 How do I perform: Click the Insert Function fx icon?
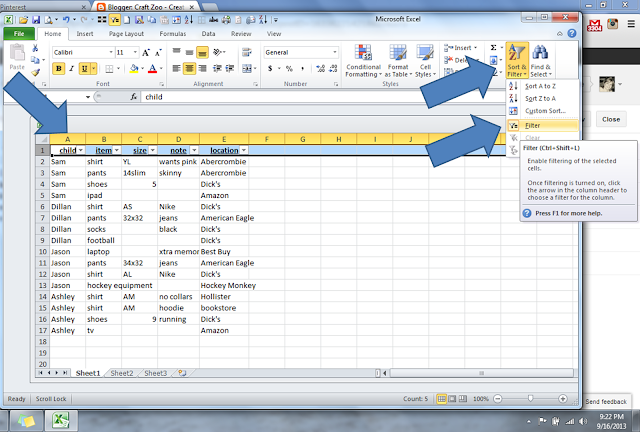(x=133, y=97)
